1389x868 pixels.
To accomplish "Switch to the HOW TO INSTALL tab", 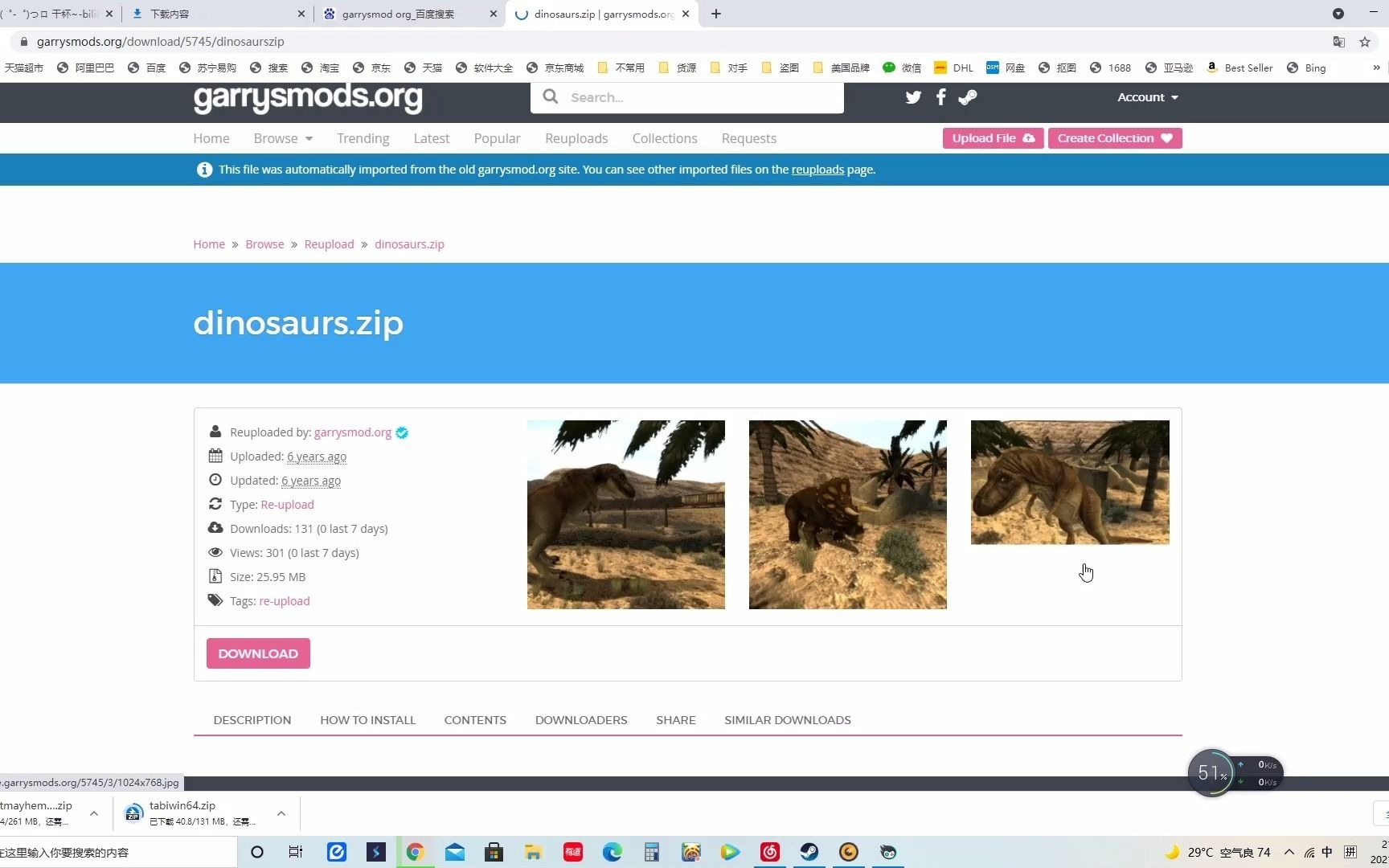I will pos(368,720).
